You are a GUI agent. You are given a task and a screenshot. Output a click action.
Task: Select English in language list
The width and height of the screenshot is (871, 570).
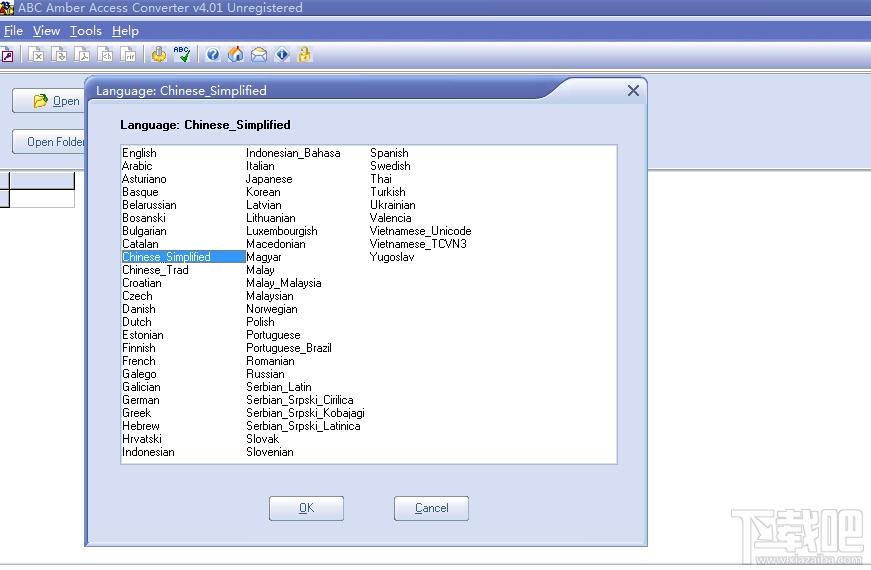139,153
